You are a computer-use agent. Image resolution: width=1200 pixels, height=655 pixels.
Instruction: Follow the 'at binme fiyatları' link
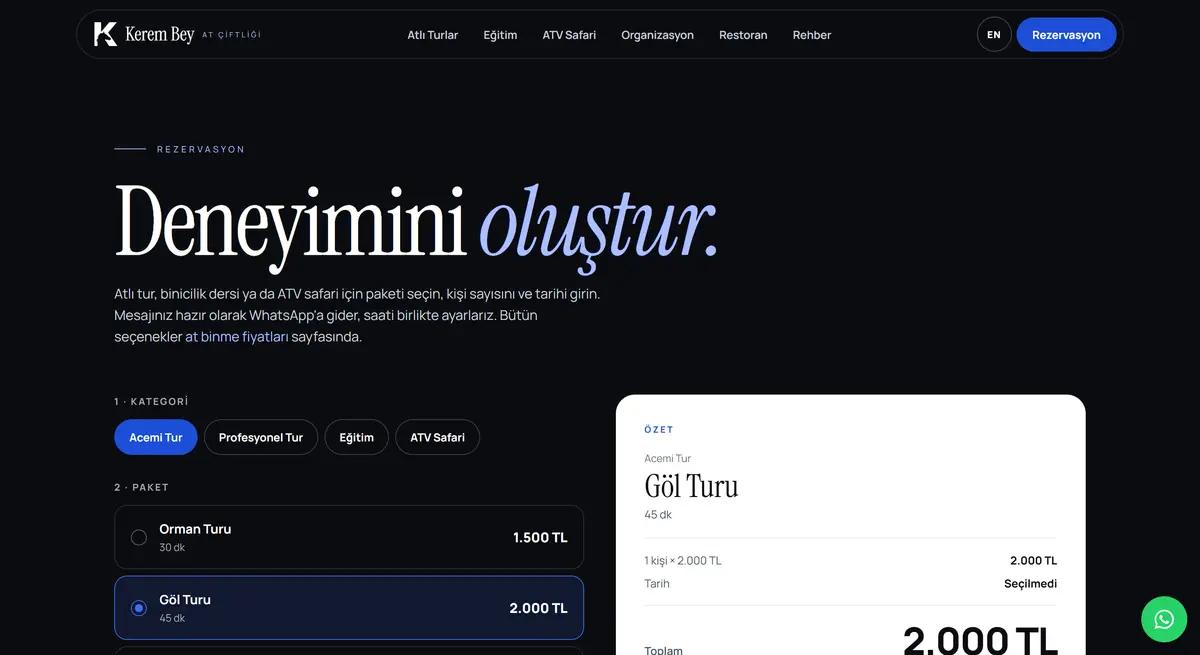pyautogui.click(x=237, y=337)
